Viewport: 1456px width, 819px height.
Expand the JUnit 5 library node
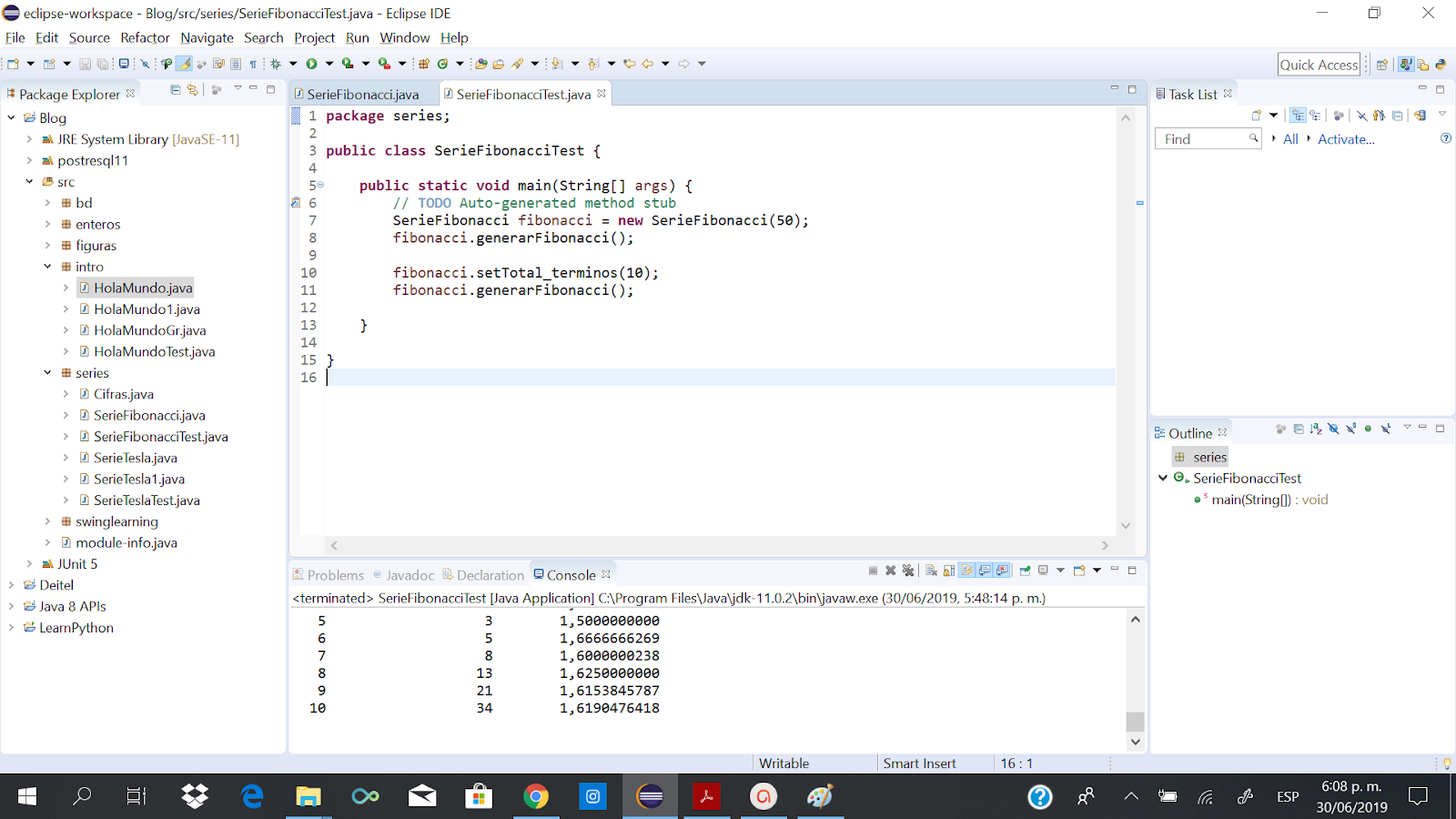(x=28, y=563)
